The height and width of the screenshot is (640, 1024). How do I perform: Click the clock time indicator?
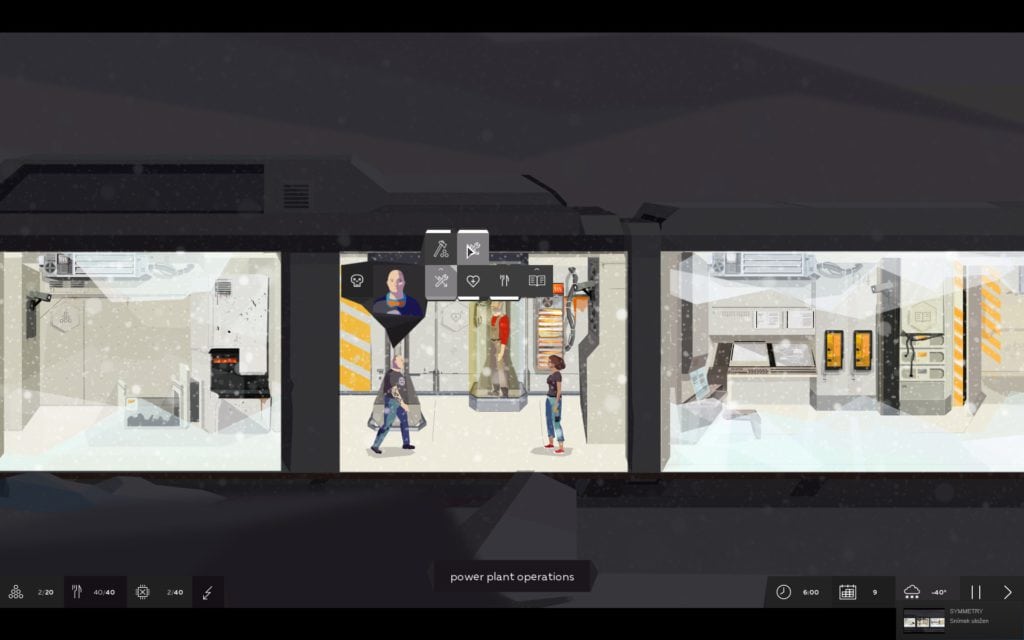point(783,592)
